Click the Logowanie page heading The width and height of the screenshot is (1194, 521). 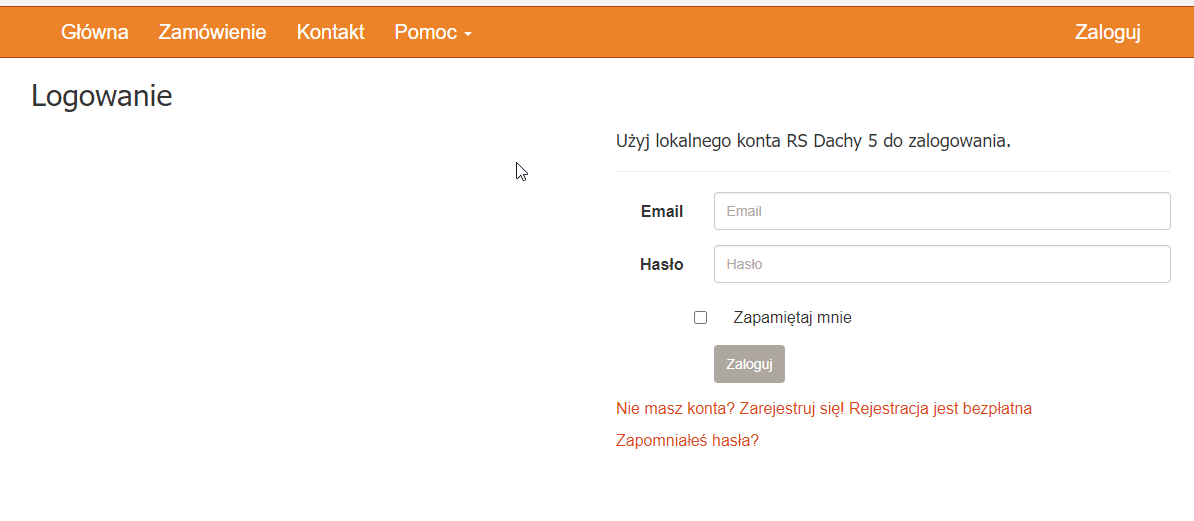click(102, 96)
